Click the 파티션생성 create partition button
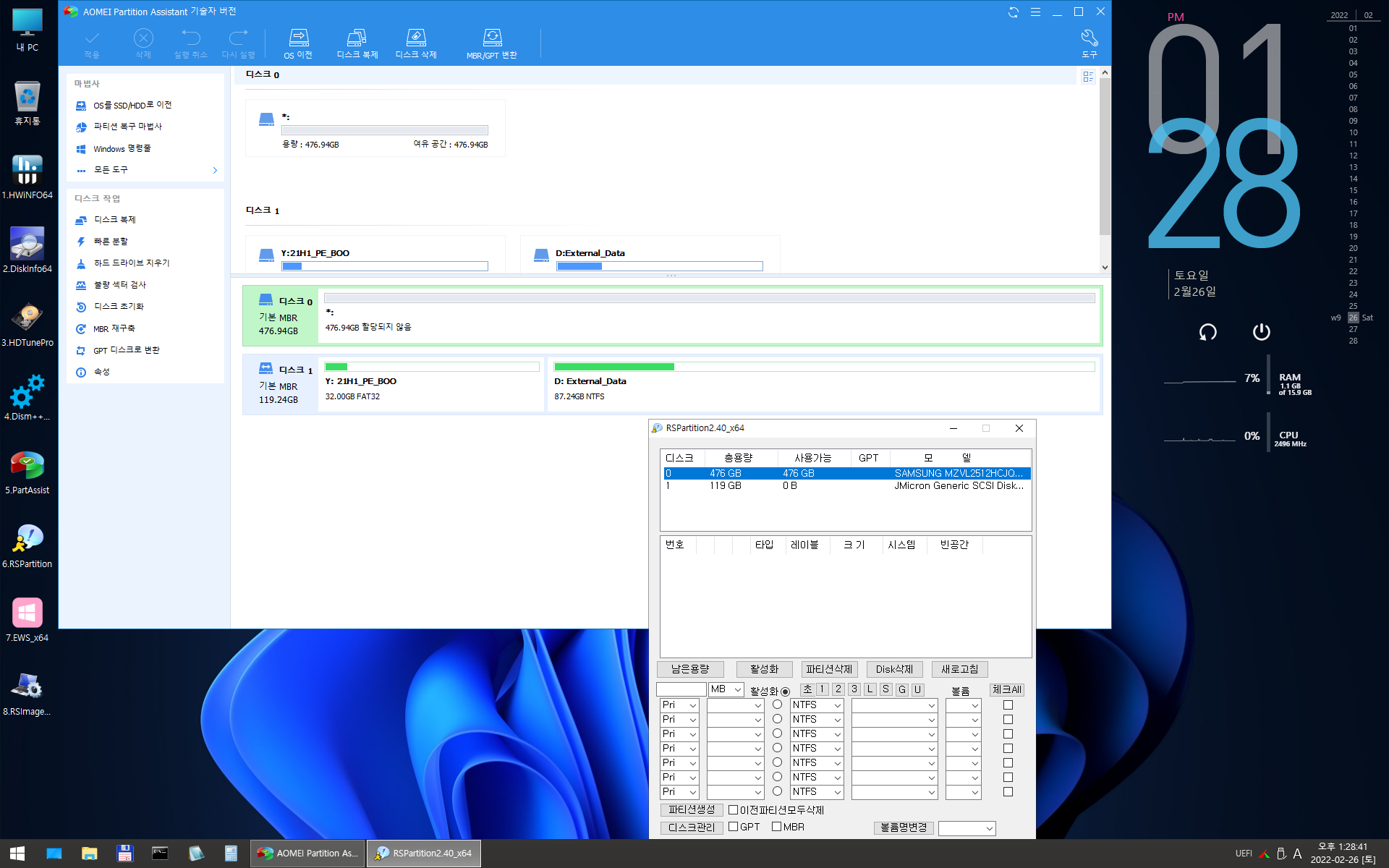The width and height of the screenshot is (1389, 868). coord(692,810)
